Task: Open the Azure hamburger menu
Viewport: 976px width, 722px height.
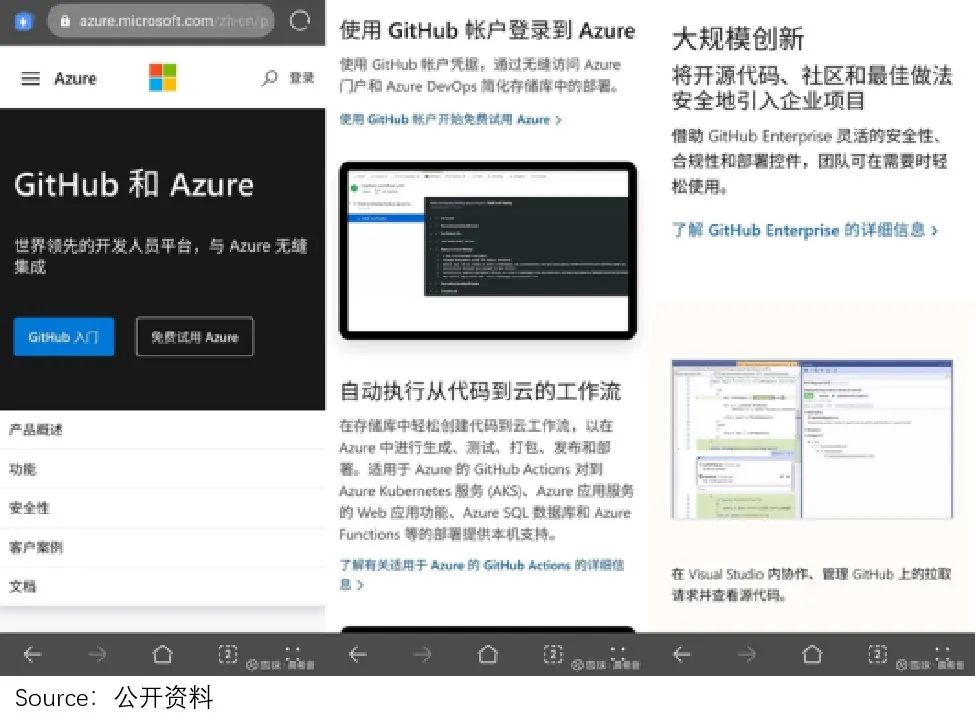Action: (x=30, y=78)
